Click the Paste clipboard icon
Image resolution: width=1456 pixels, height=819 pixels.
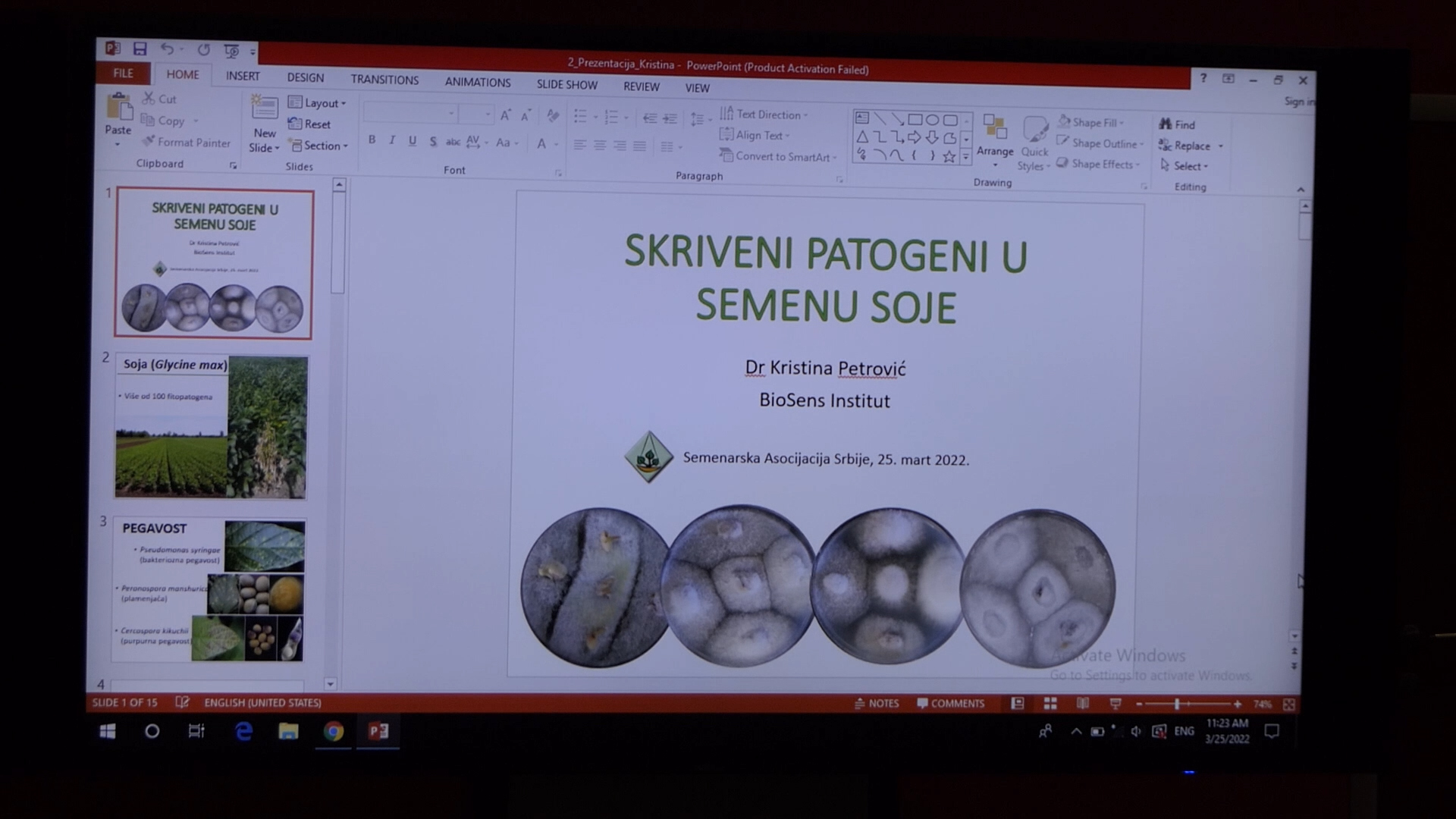click(x=118, y=108)
